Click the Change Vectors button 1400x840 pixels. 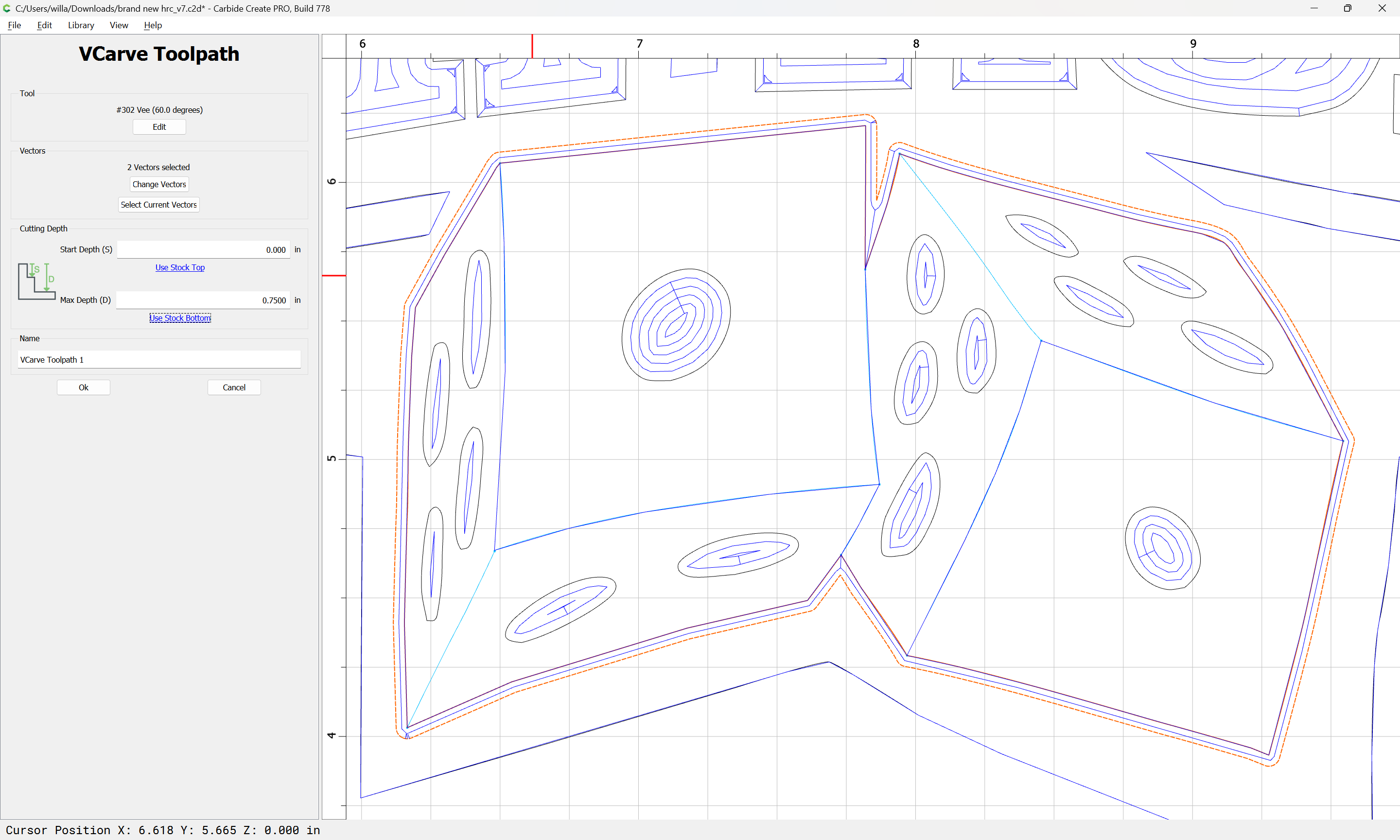(159, 185)
